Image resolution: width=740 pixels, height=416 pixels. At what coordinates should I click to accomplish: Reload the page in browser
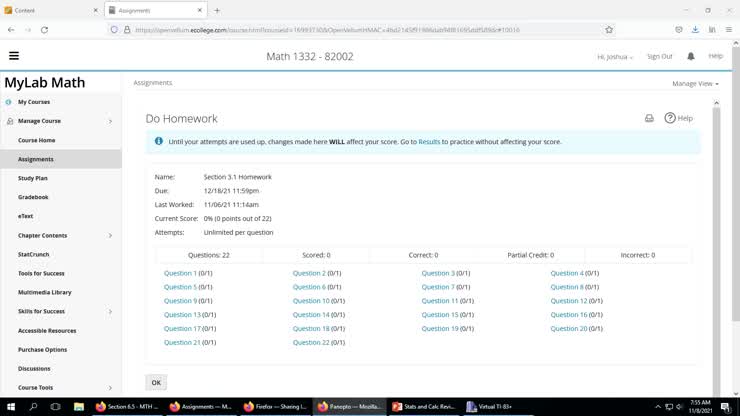click(44, 30)
